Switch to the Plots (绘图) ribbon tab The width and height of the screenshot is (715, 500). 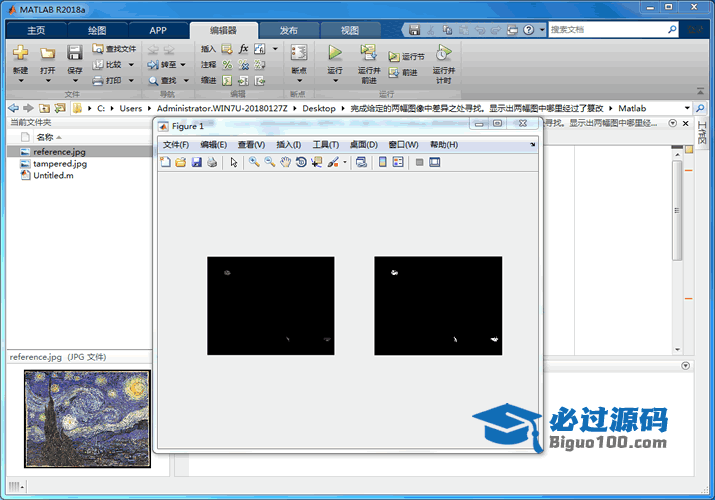click(97, 31)
